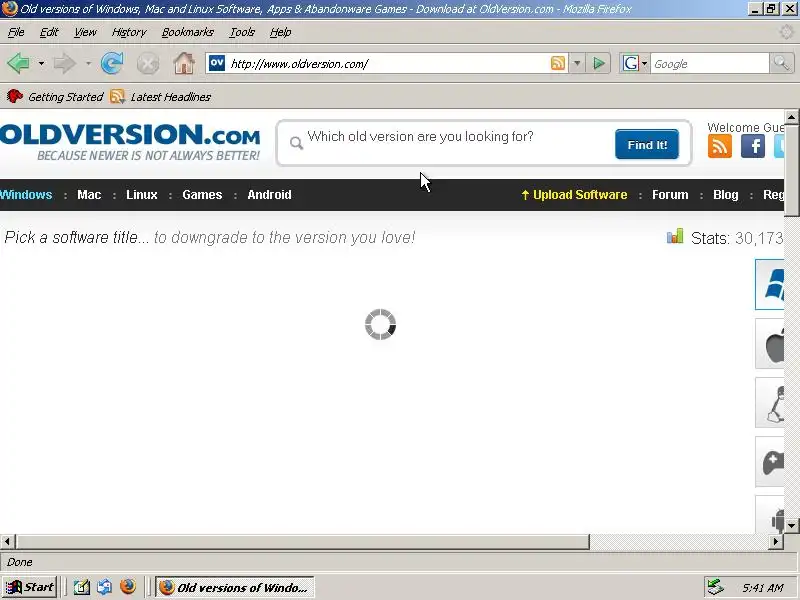
Task: Select the Linux navigation tab
Action: pyautogui.click(x=142, y=194)
